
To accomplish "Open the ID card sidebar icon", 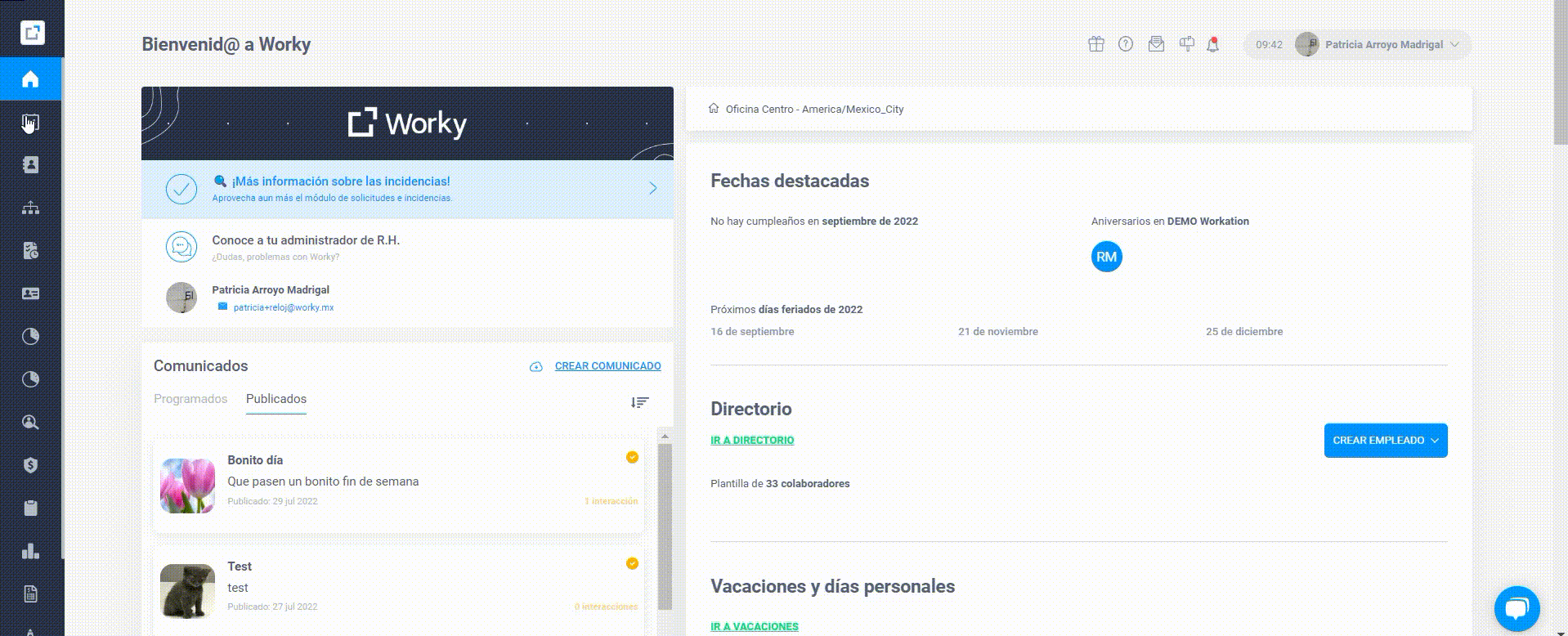I will point(30,293).
